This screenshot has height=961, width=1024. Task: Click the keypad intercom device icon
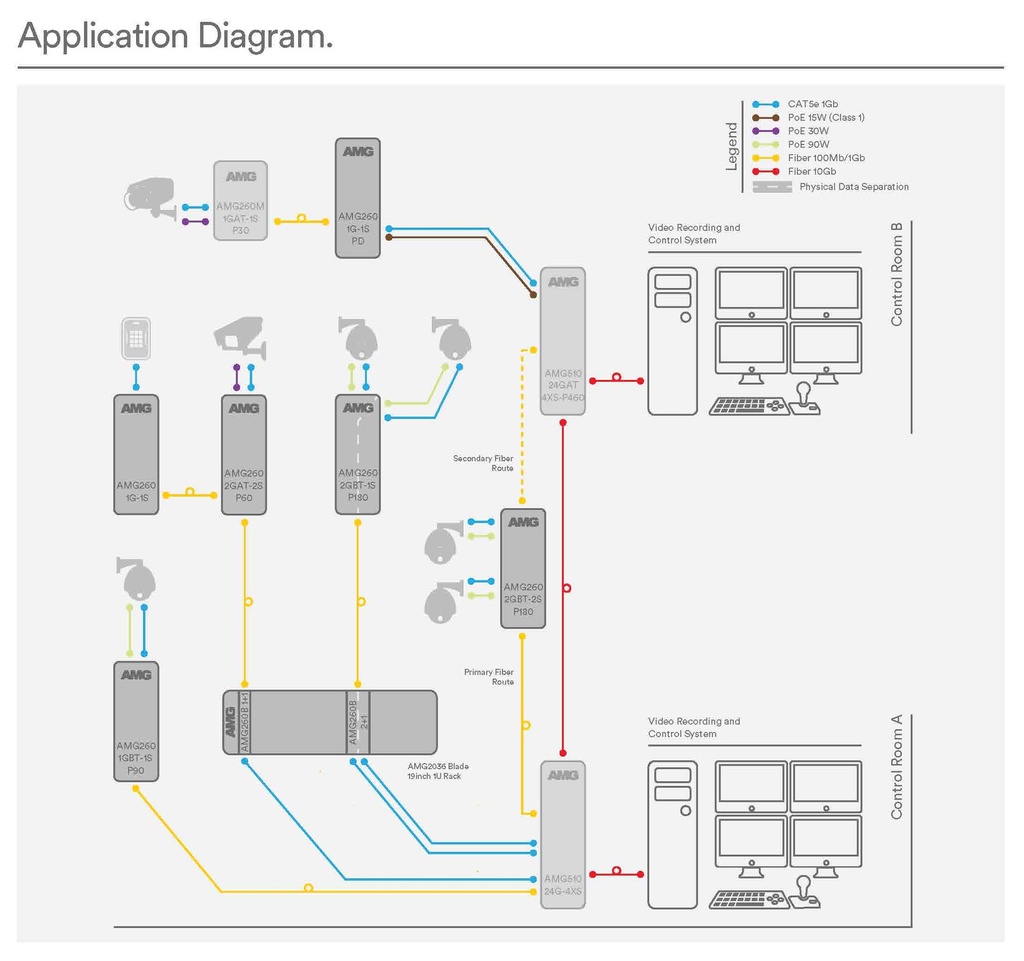point(136,338)
